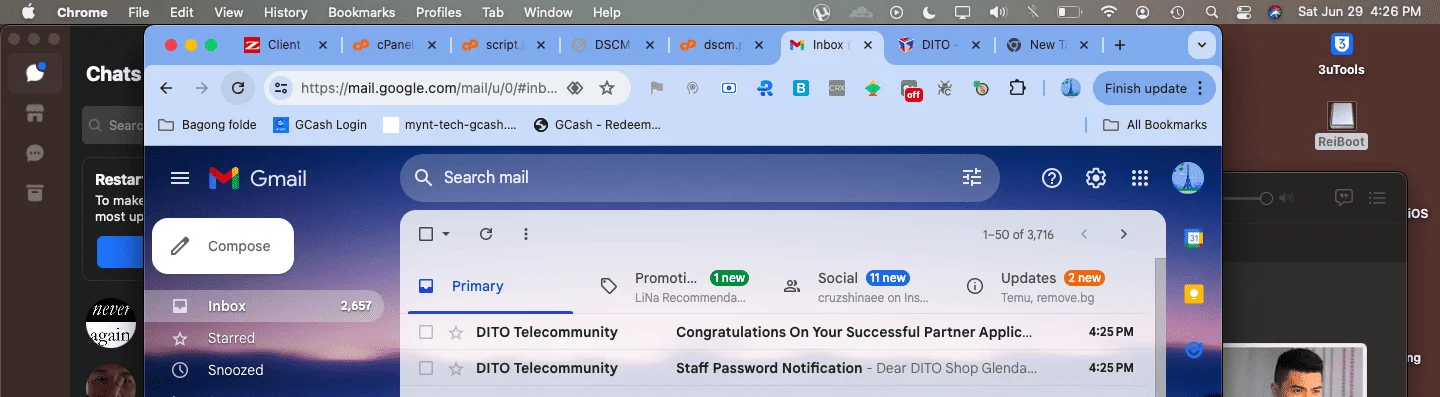Open Chrome profile avatar in toolbar
Image resolution: width=1440 pixels, height=397 pixels.
(1071, 88)
